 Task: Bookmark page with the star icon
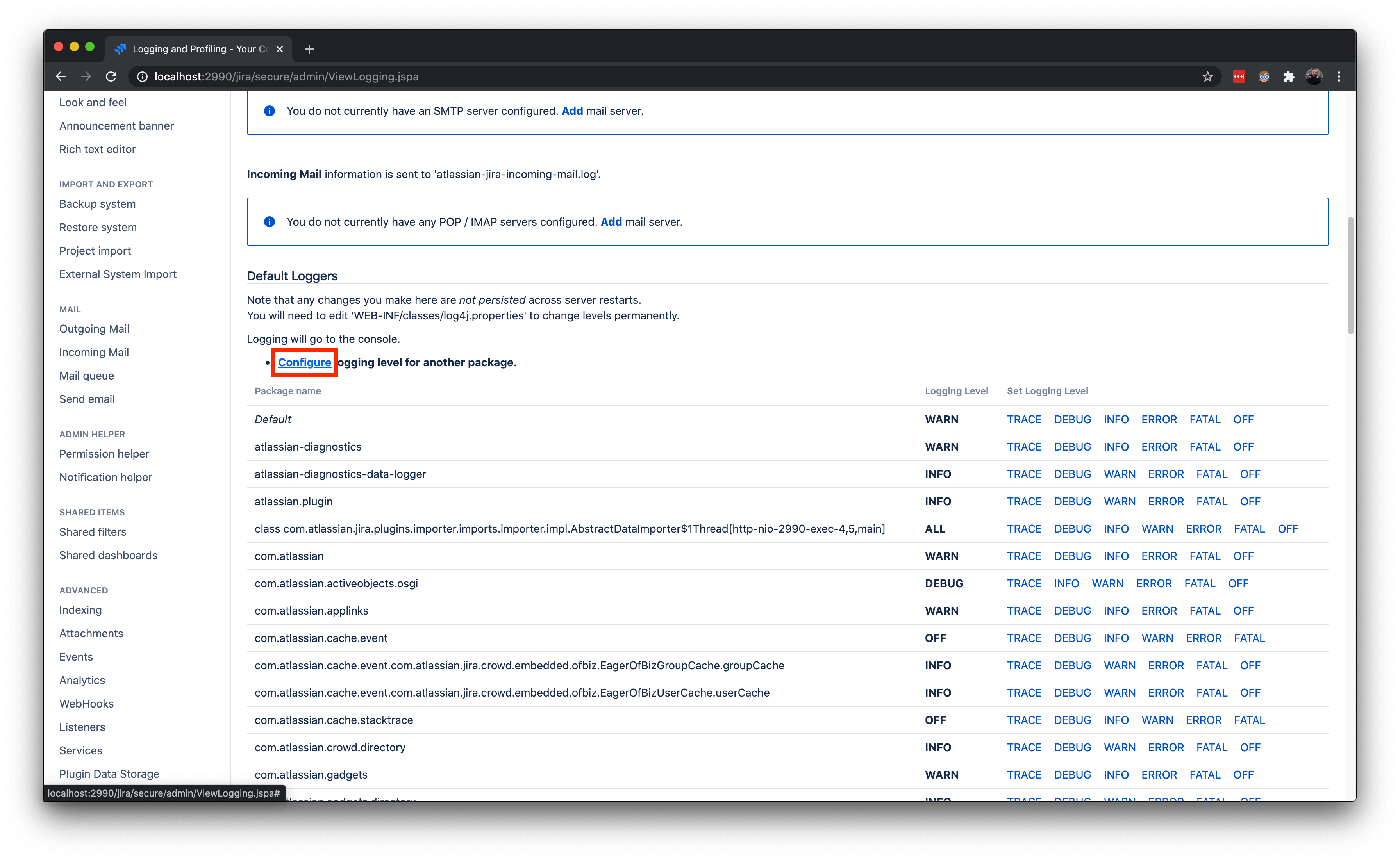point(1207,77)
